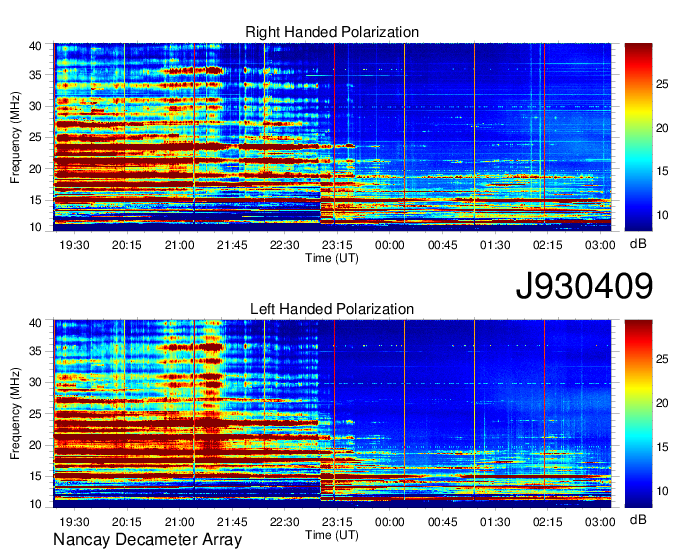Click the red vertical marker near 23:15 in Left Handed plot

334,411
